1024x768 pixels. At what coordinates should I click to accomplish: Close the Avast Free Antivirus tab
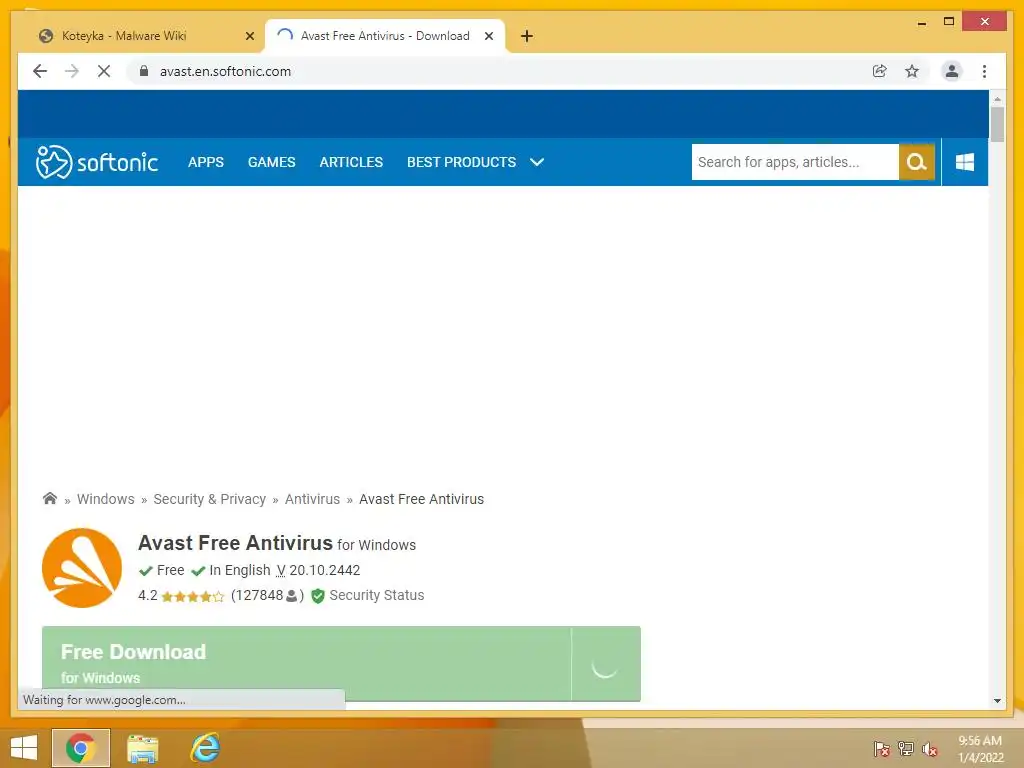pyautogui.click(x=488, y=36)
